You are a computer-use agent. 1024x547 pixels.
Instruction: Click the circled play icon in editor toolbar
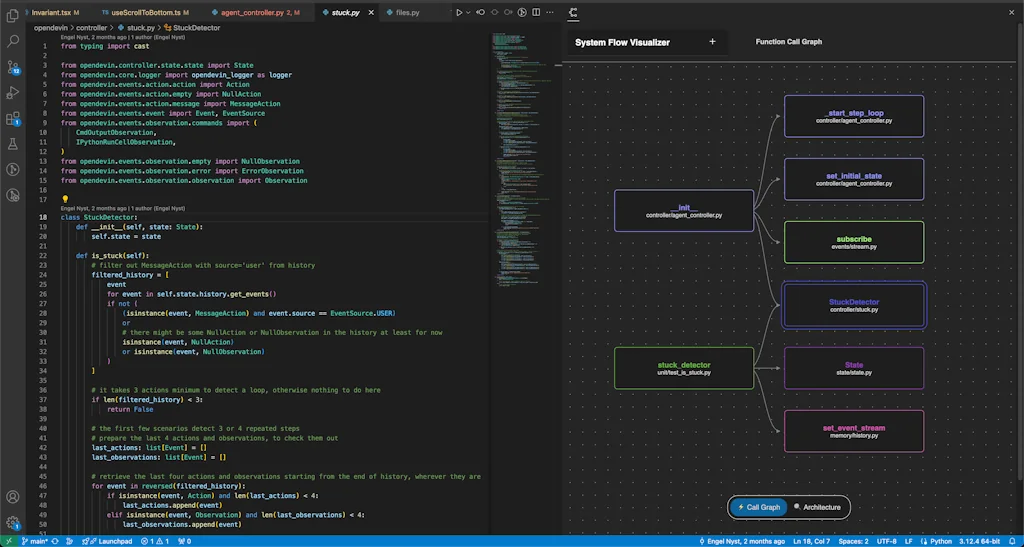point(522,12)
